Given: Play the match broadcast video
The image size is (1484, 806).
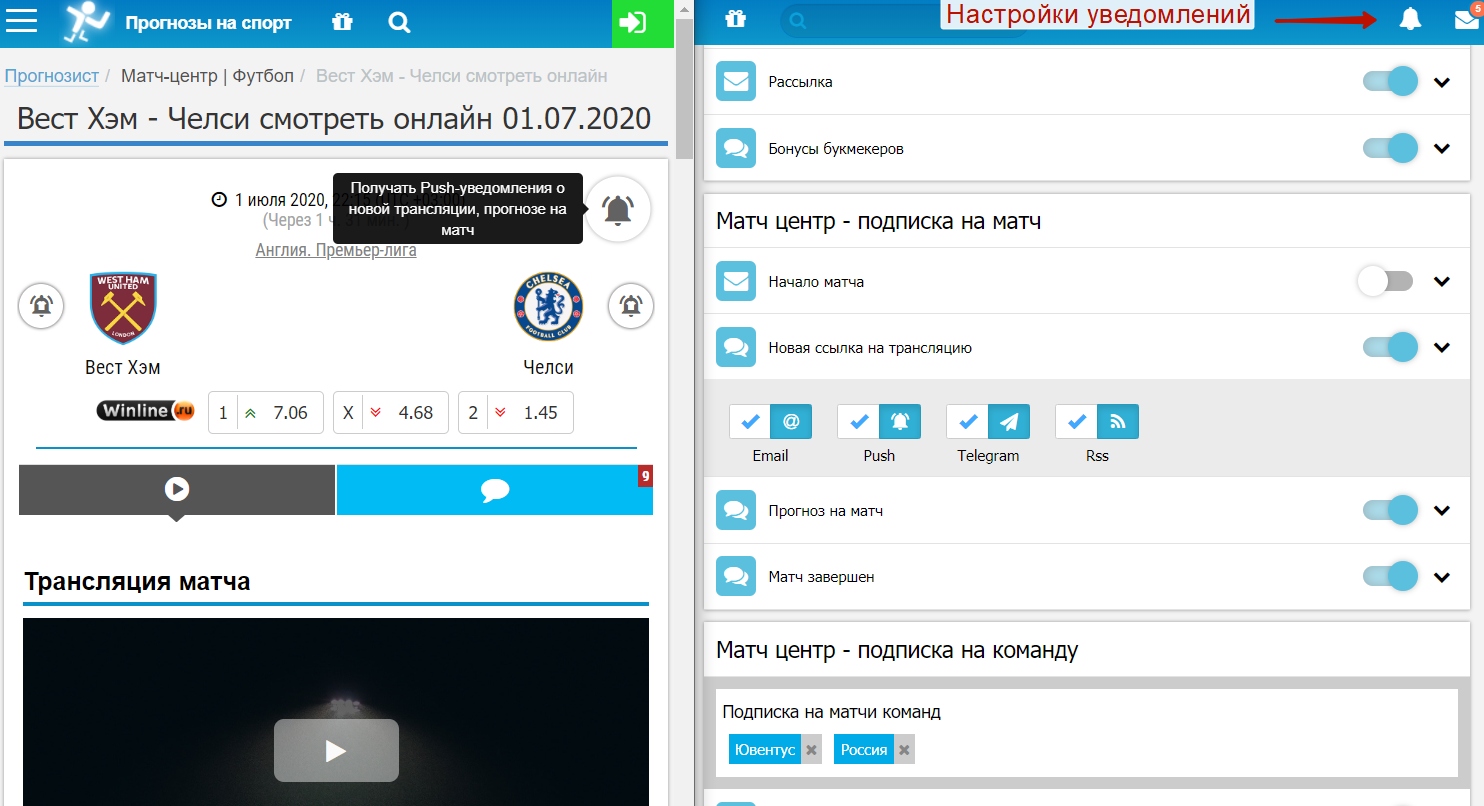Looking at the screenshot, I should point(336,750).
